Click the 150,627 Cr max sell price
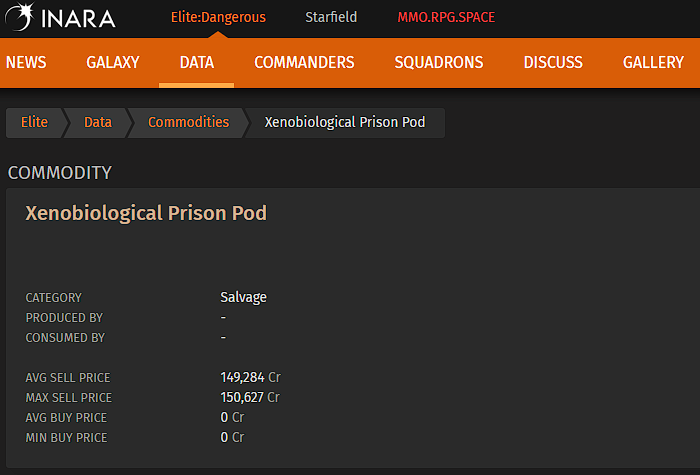 click(x=250, y=397)
